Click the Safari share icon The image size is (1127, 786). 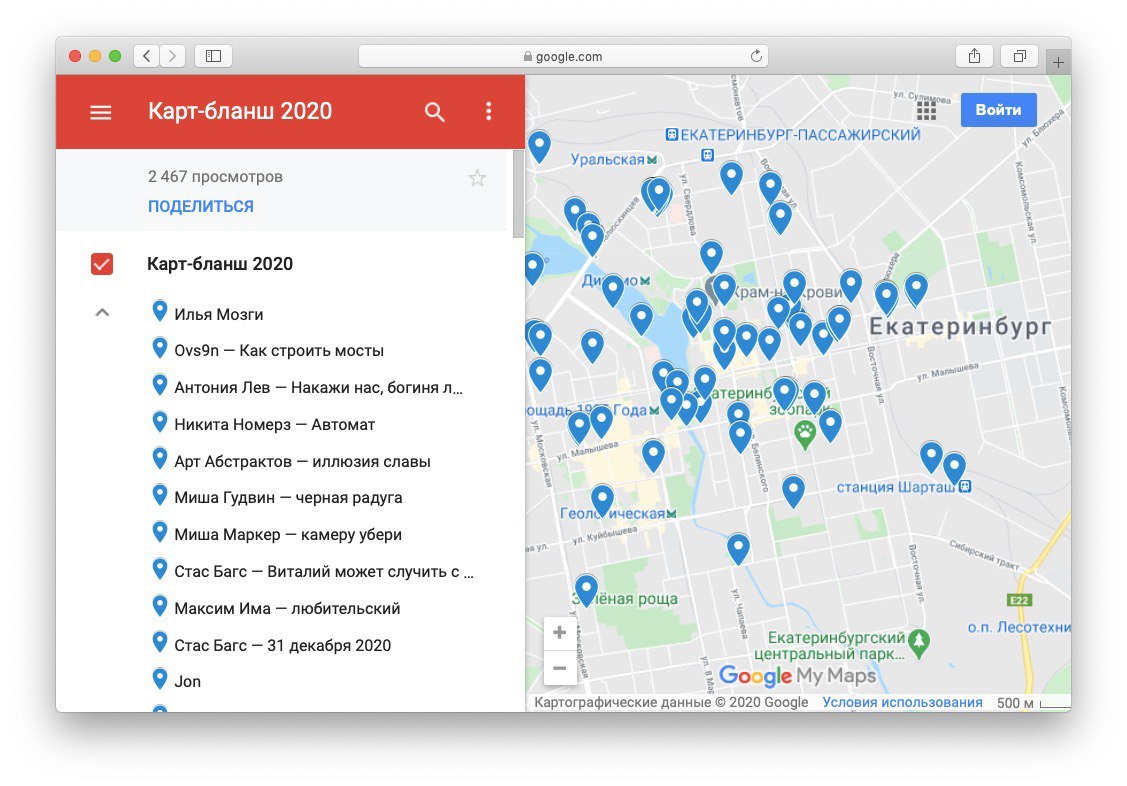pyautogui.click(x=974, y=56)
